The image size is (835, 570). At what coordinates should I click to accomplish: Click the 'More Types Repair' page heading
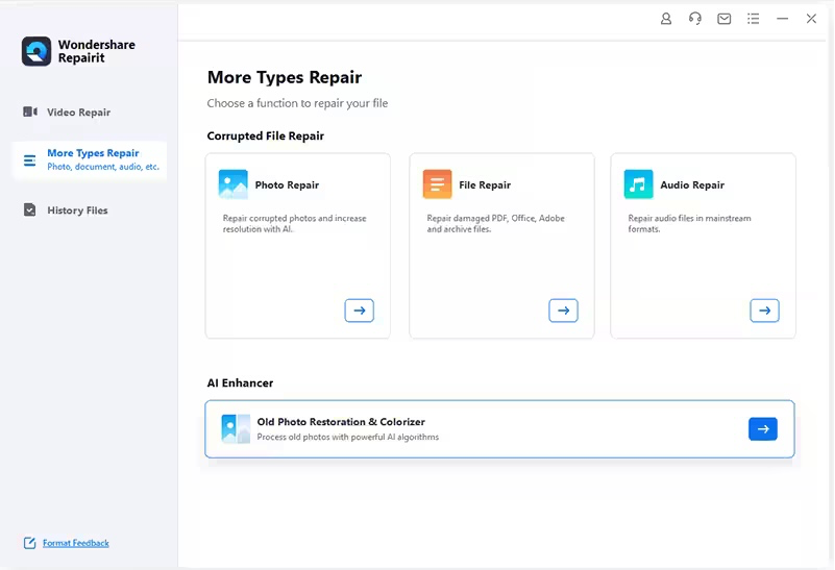coord(284,77)
